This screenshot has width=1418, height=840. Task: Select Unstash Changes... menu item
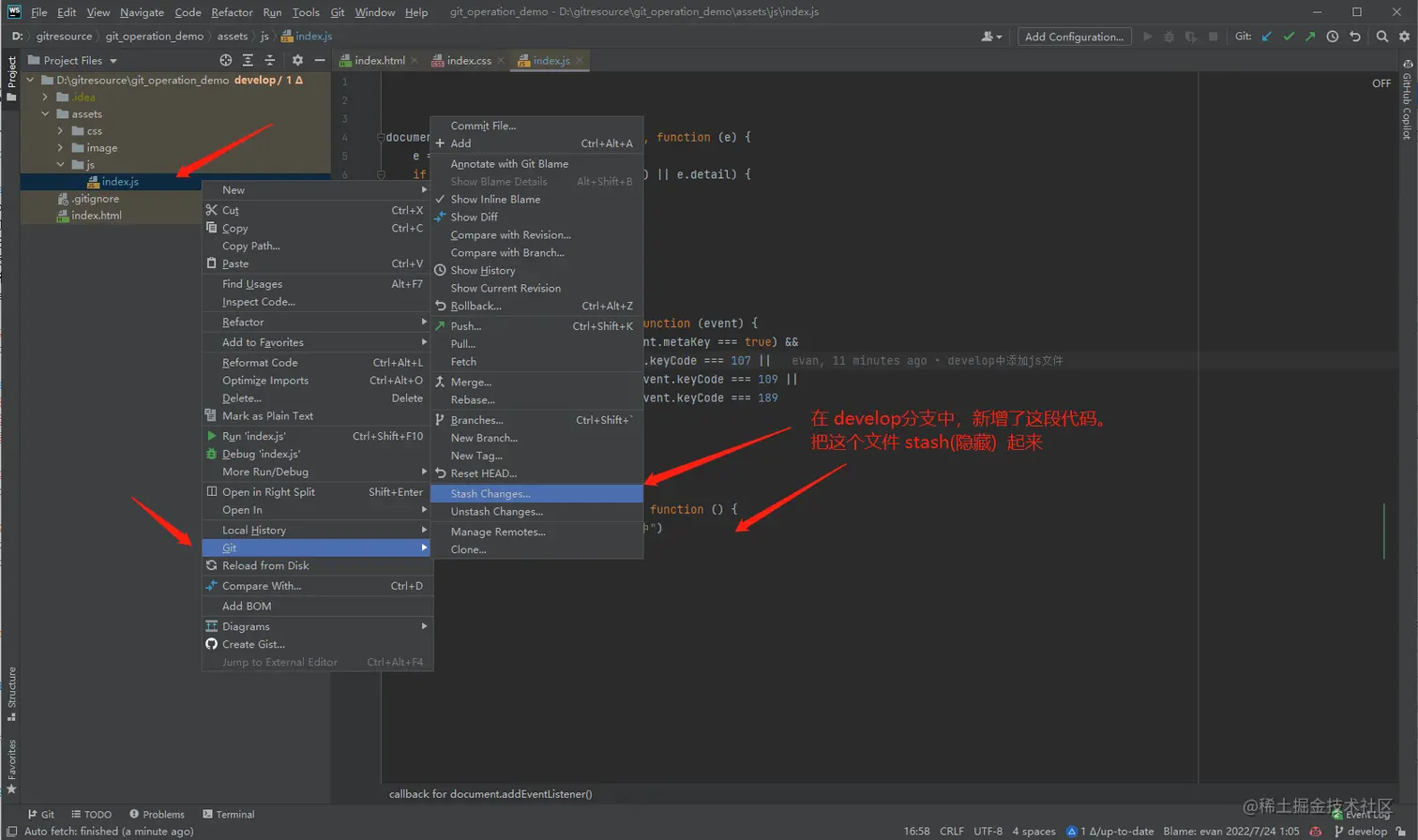point(536,511)
